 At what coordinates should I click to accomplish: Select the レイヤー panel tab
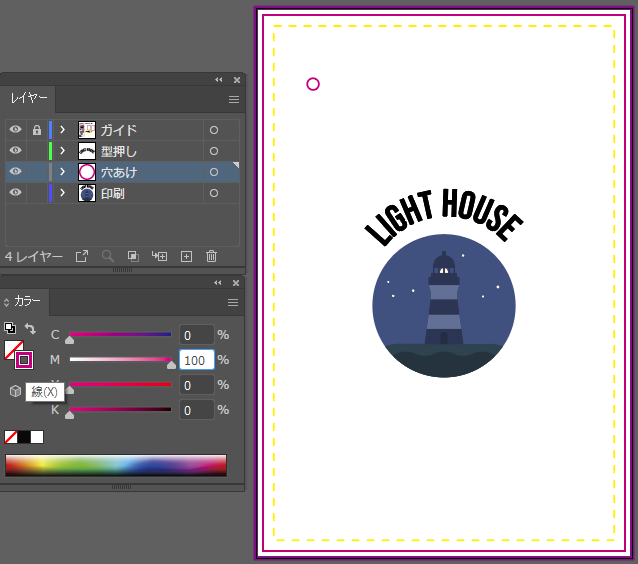coord(29,98)
